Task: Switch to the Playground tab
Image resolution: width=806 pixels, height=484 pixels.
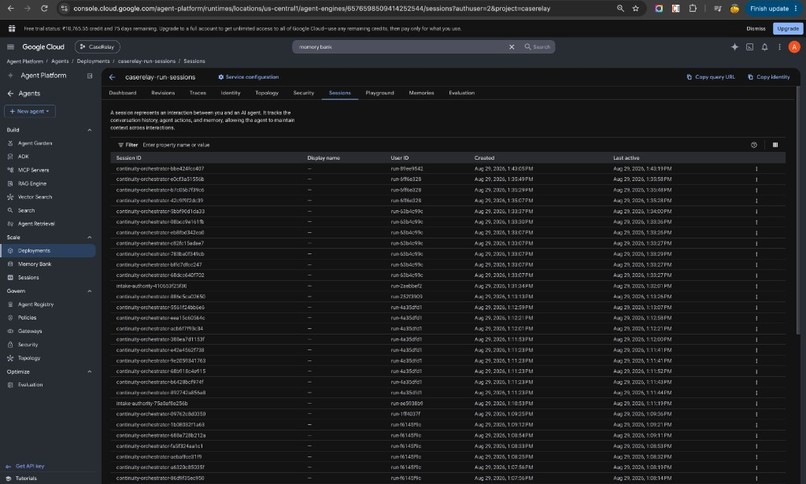Action: tap(379, 93)
